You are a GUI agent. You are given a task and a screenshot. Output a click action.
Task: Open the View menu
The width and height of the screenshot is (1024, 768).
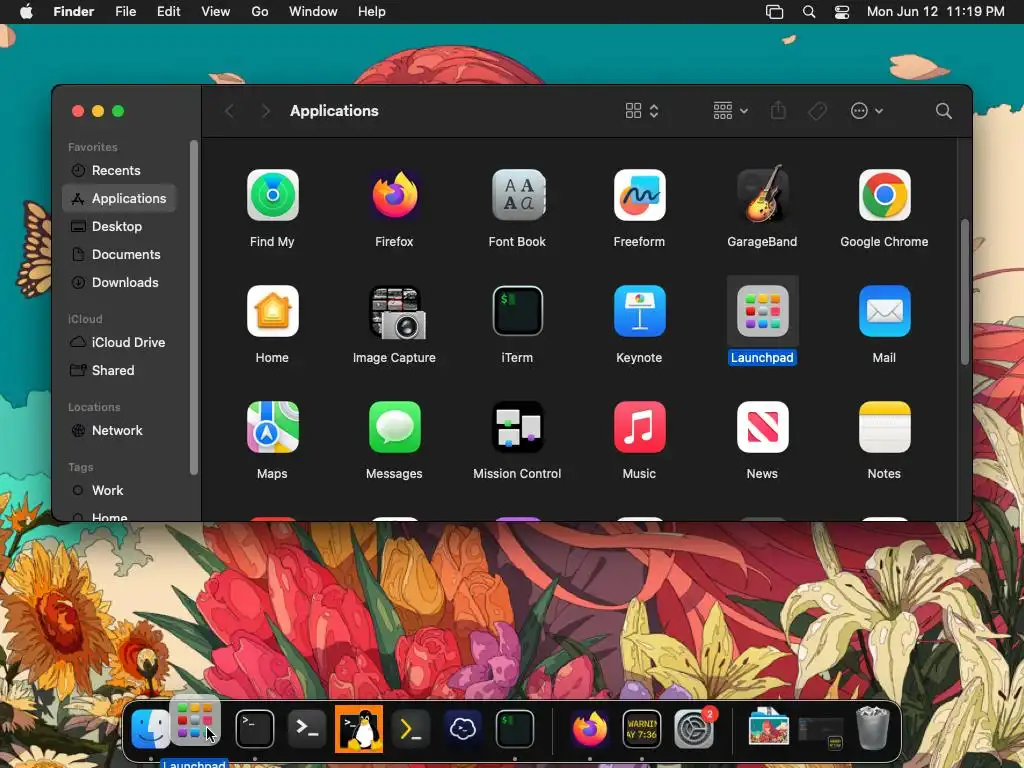pyautogui.click(x=216, y=12)
